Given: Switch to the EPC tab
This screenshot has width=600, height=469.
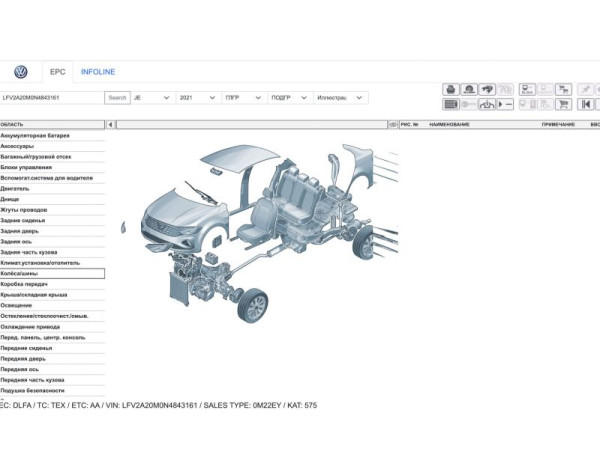Looking at the screenshot, I should [x=57, y=72].
